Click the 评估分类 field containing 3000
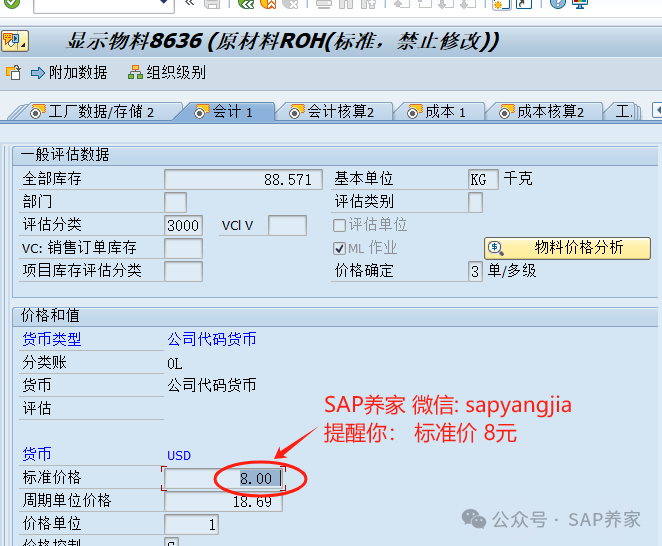 coord(183,226)
